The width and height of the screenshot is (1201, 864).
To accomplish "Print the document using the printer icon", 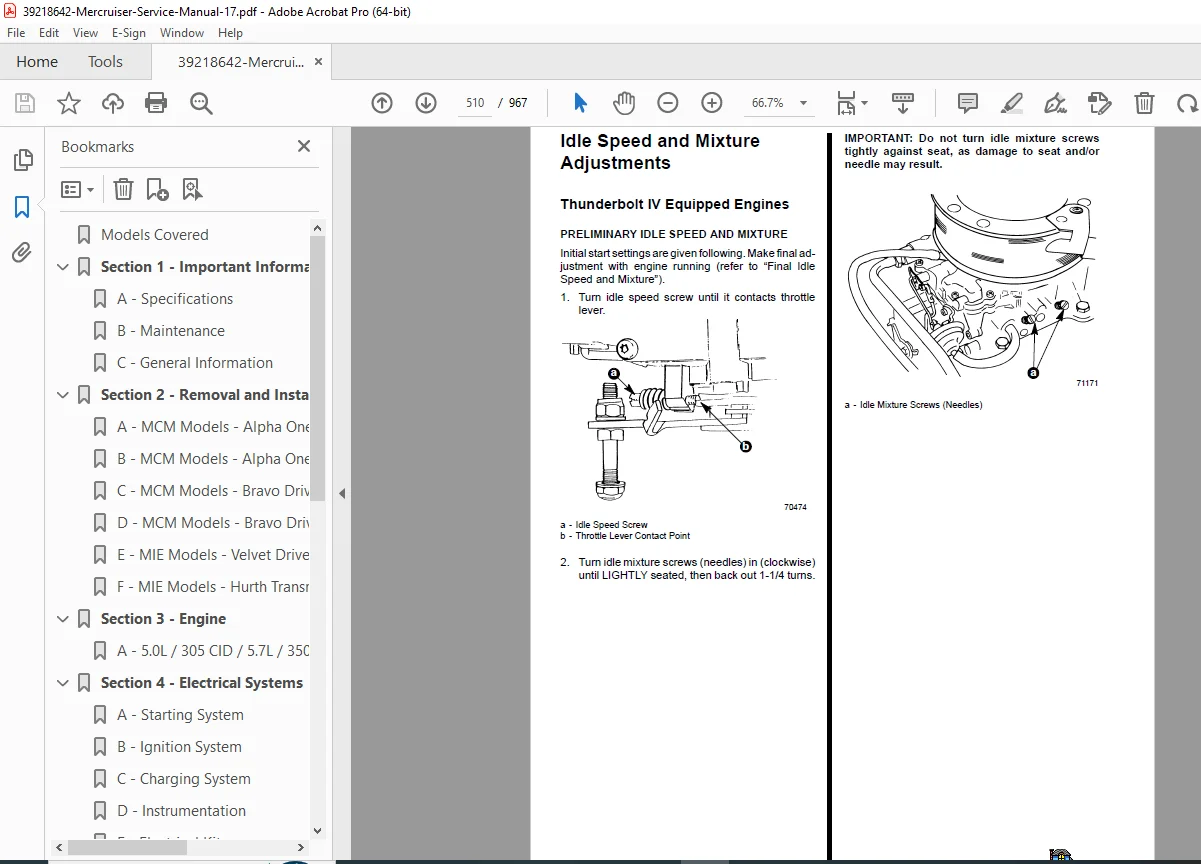I will 156,103.
